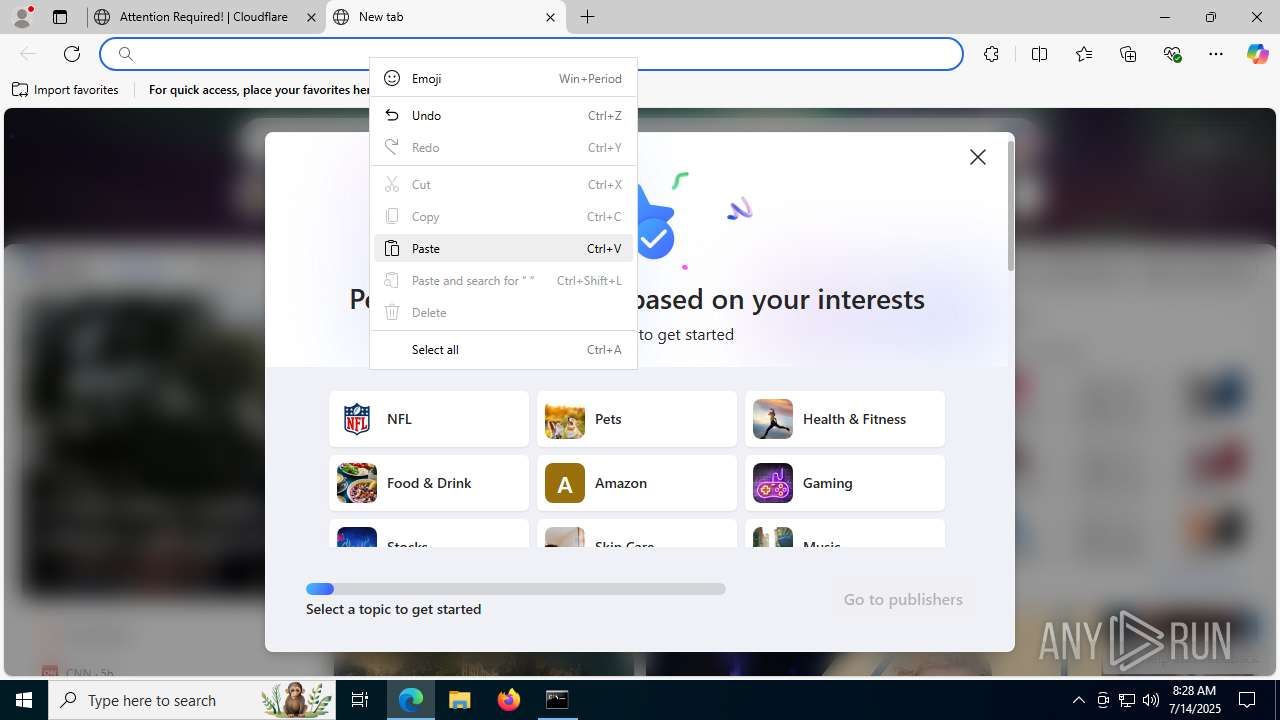1280x720 pixels.
Task: Open the tab actions menu icon
Action: click(x=60, y=17)
